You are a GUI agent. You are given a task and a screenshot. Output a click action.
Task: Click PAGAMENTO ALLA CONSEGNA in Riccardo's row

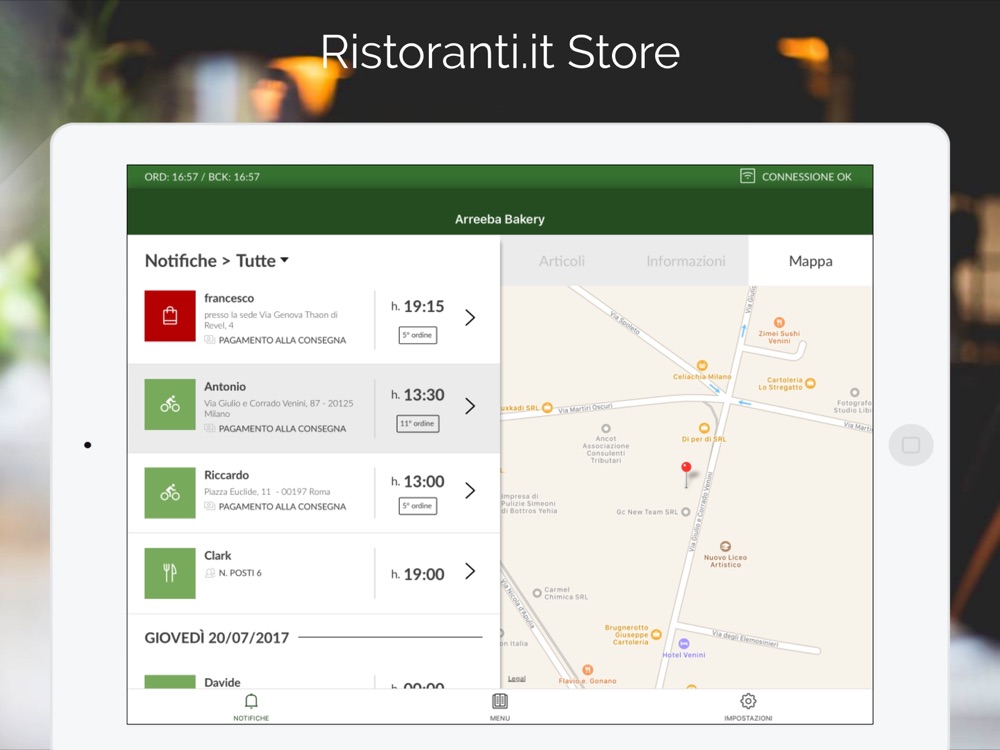click(283, 506)
